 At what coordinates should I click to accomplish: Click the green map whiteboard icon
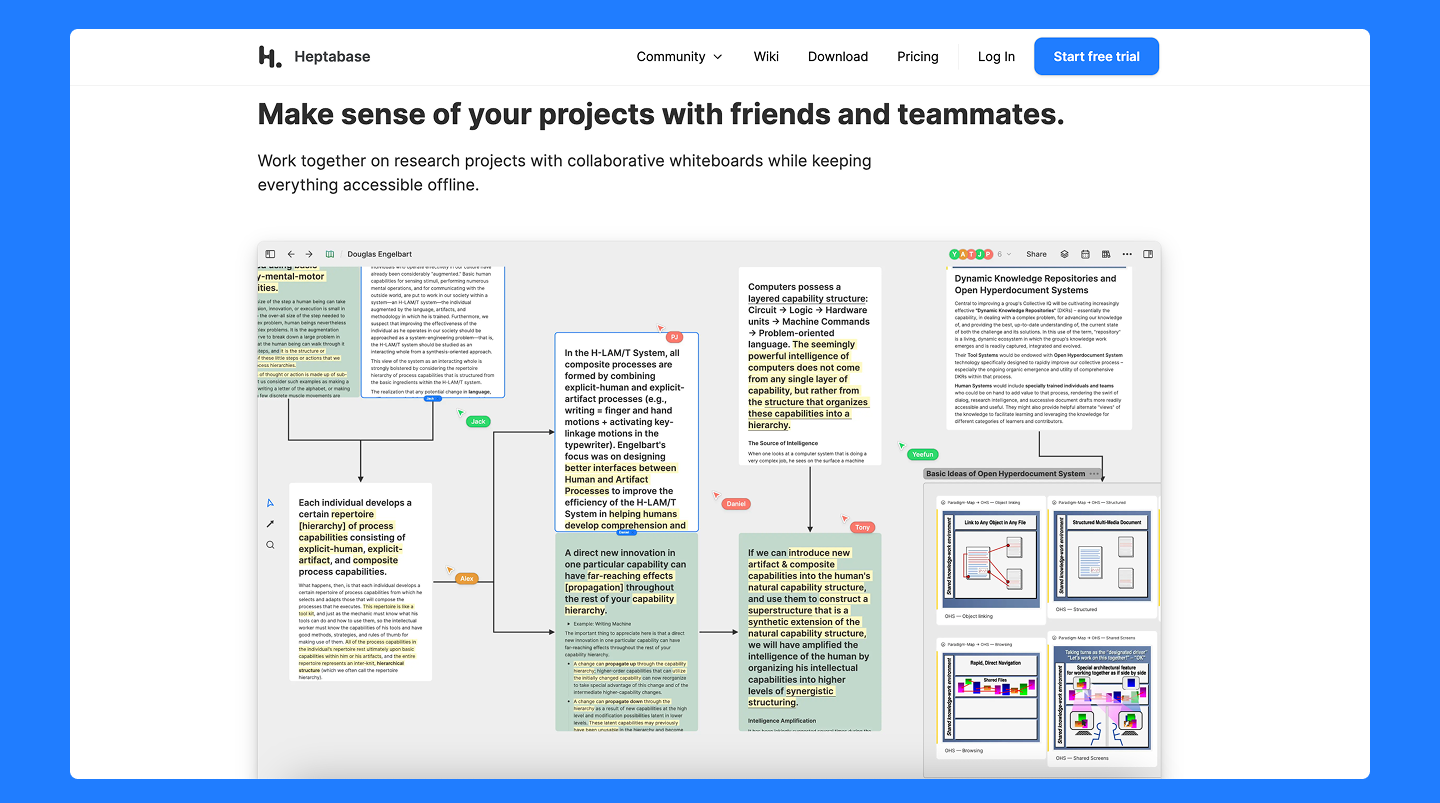[330, 254]
